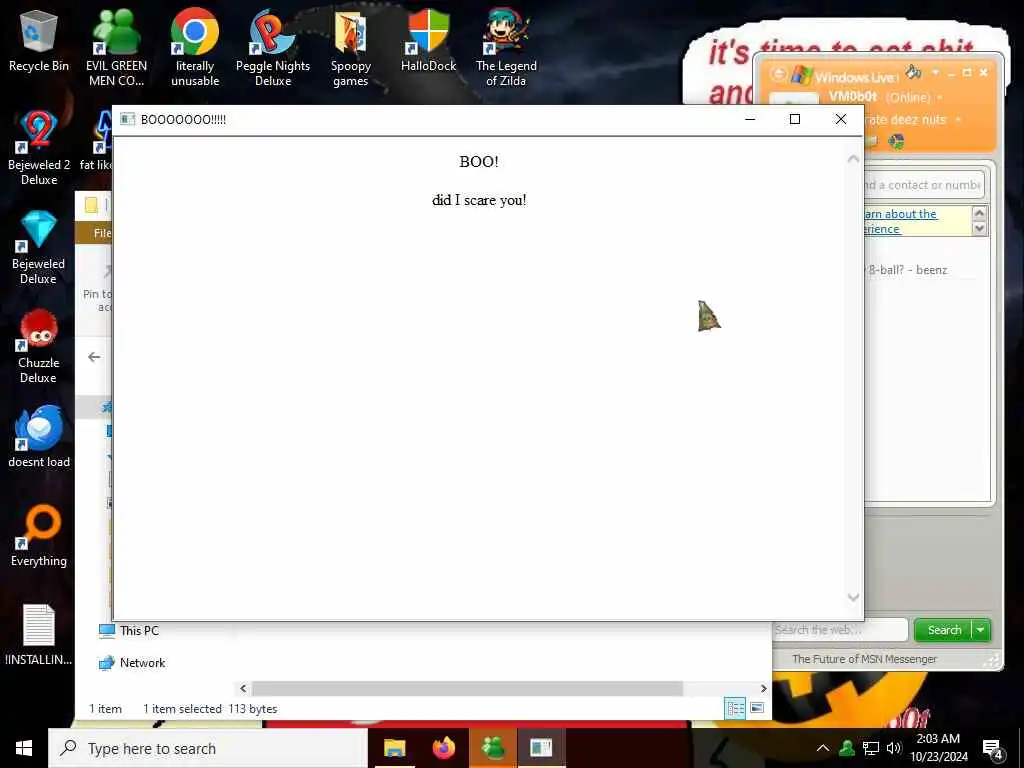The height and width of the screenshot is (768, 1024).
Task: Click the Explorer back arrow
Action: [94, 357]
